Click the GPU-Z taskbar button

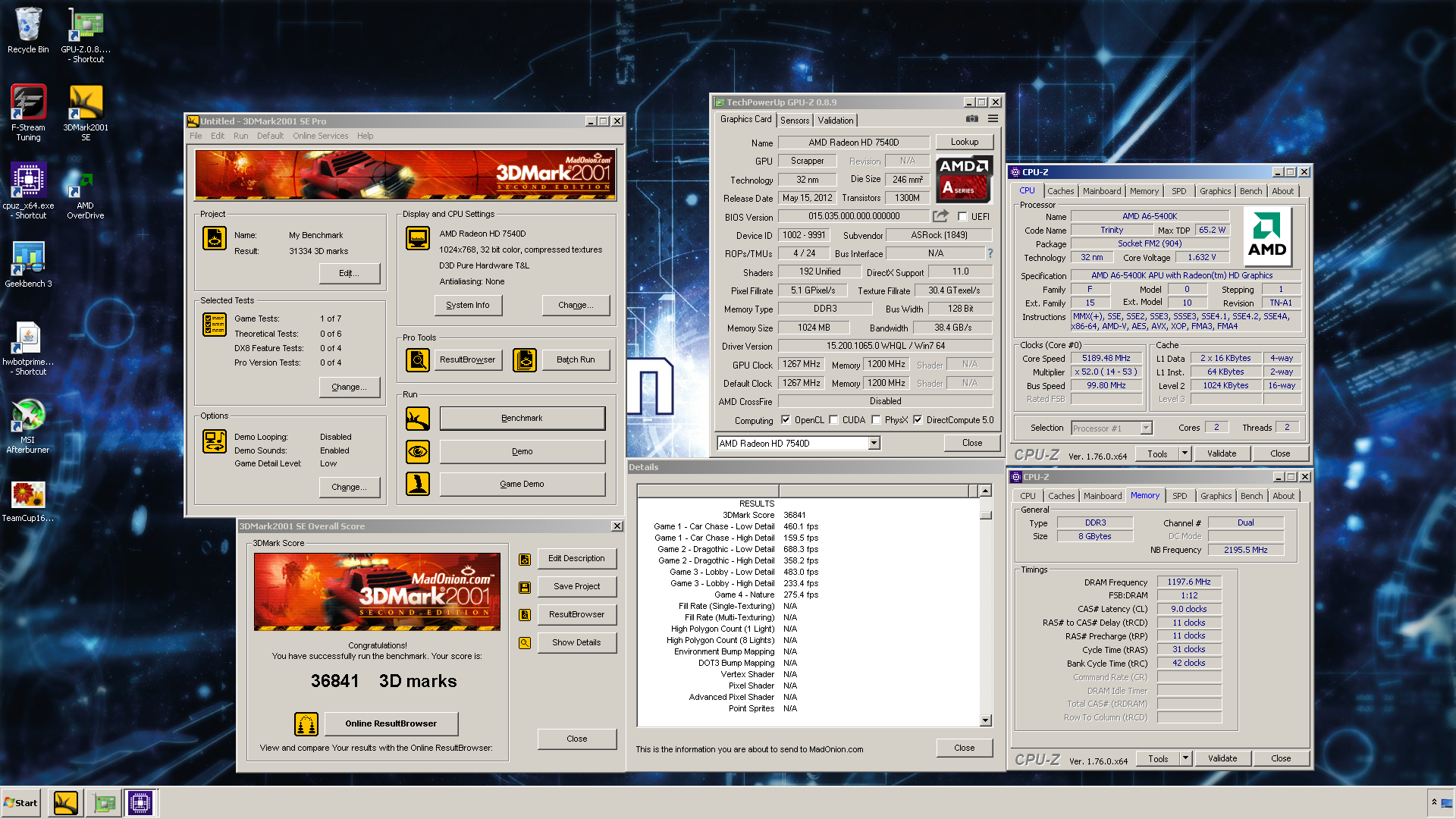(x=105, y=803)
